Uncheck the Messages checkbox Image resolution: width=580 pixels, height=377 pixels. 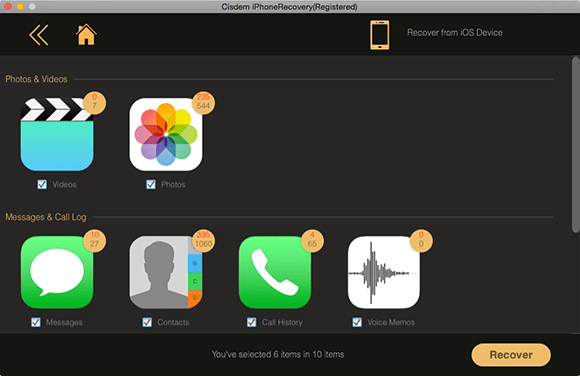[36, 322]
